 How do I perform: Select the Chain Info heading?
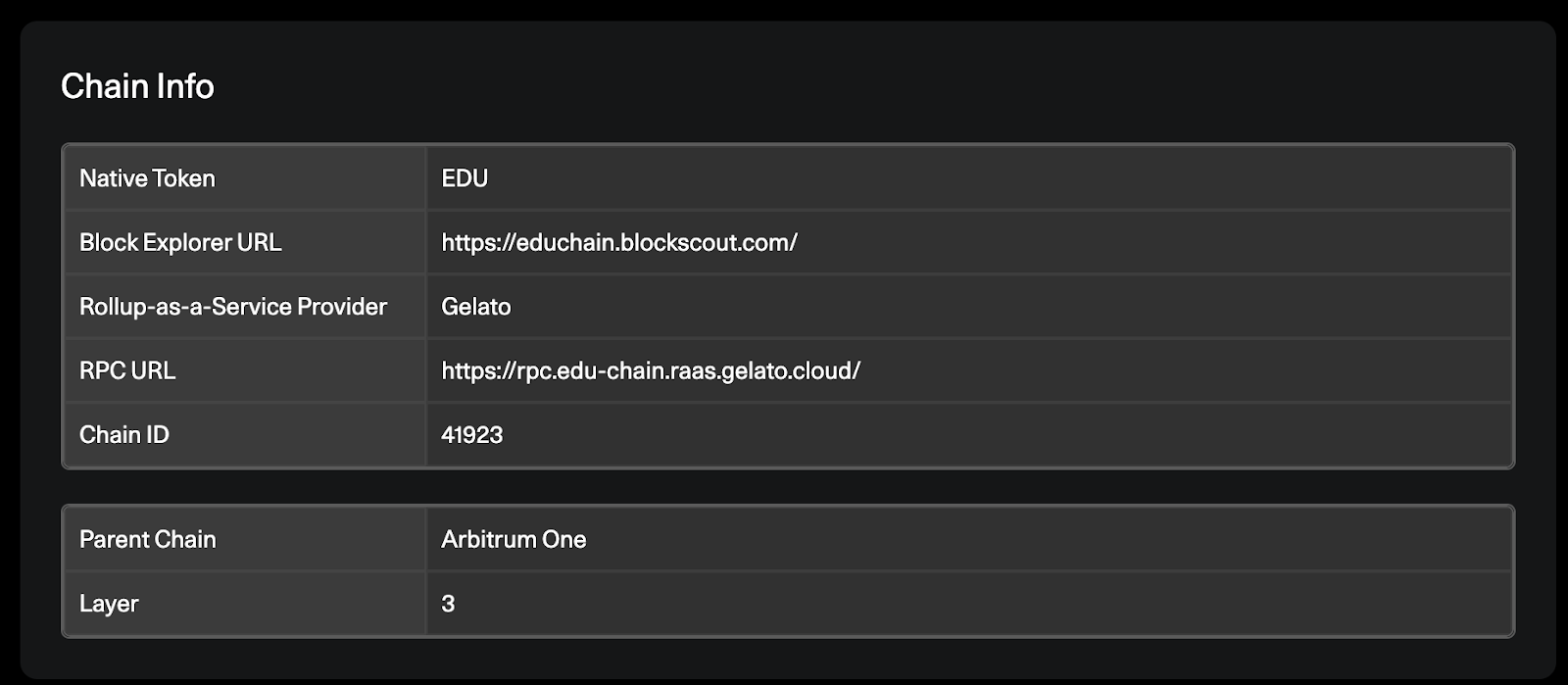click(x=137, y=86)
